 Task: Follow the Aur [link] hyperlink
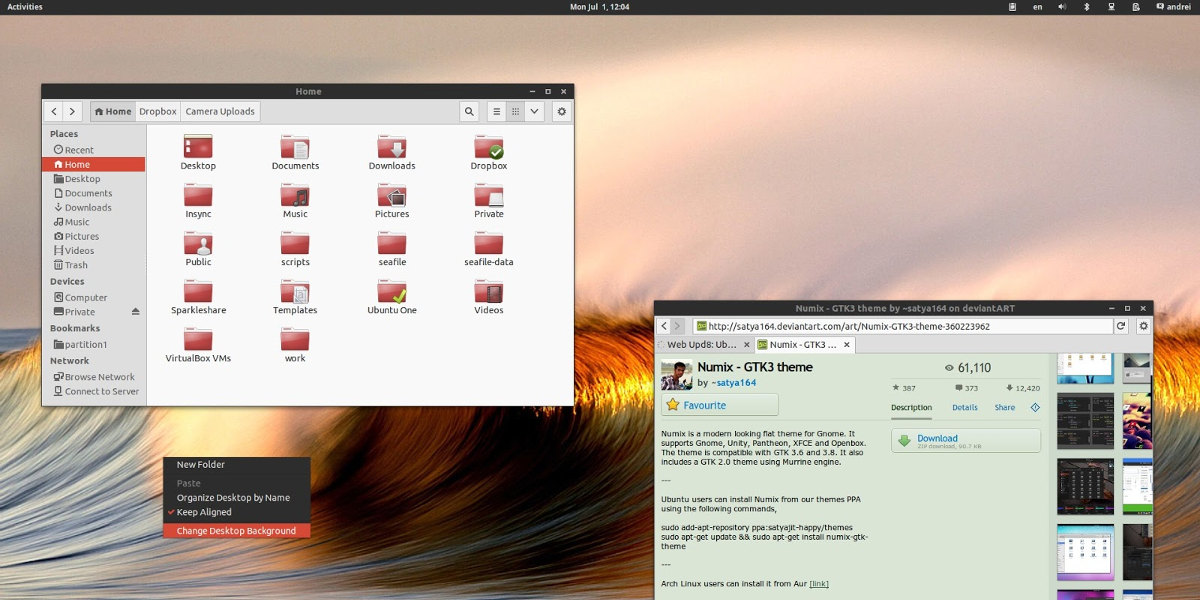coord(819,584)
